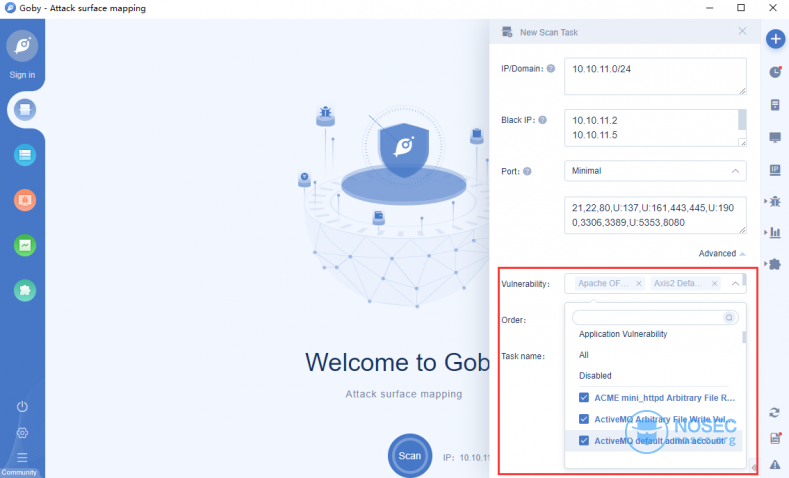This screenshot has width=789, height=478.
Task: Select the All option in vulnerability list
Action: (584, 355)
